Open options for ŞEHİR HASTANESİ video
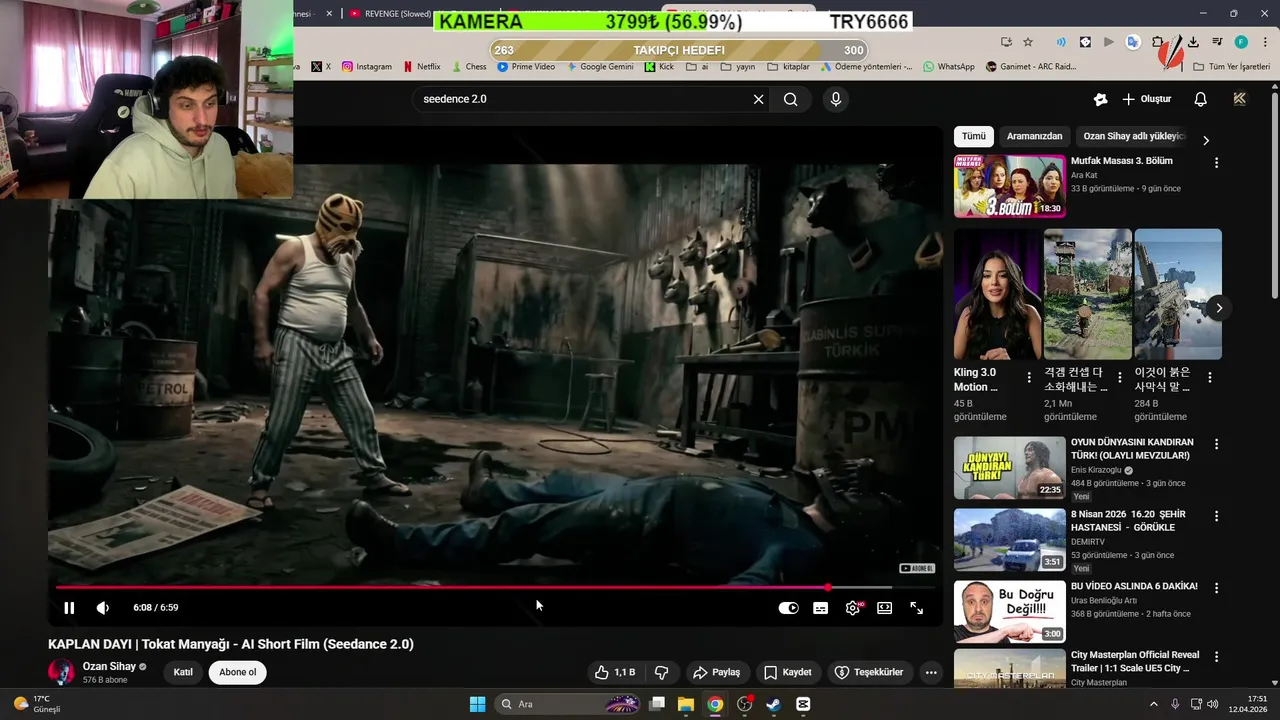Viewport: 1280px width, 720px height. click(1216, 516)
